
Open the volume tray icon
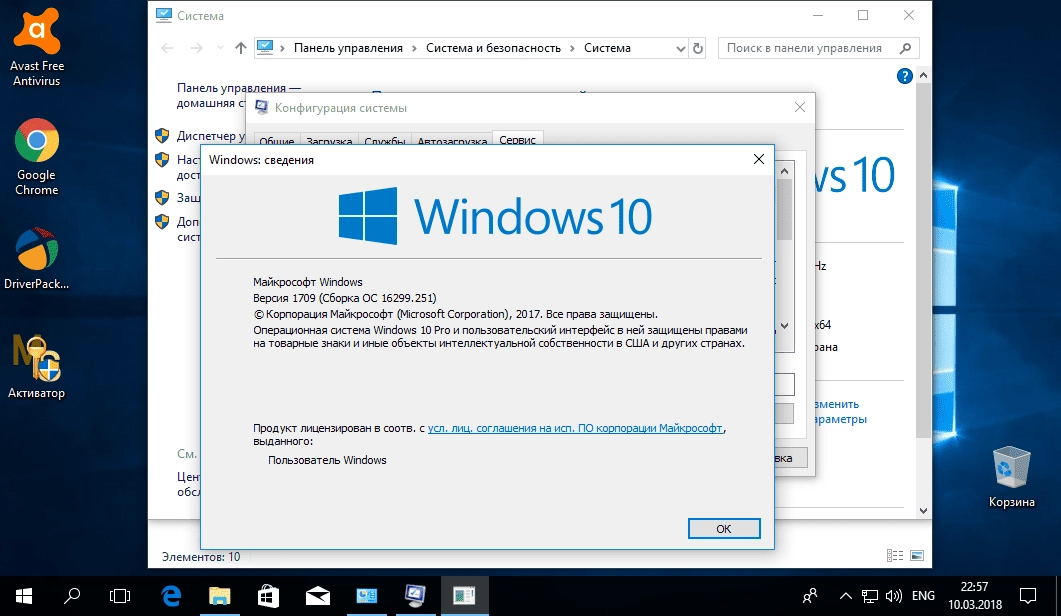point(894,596)
